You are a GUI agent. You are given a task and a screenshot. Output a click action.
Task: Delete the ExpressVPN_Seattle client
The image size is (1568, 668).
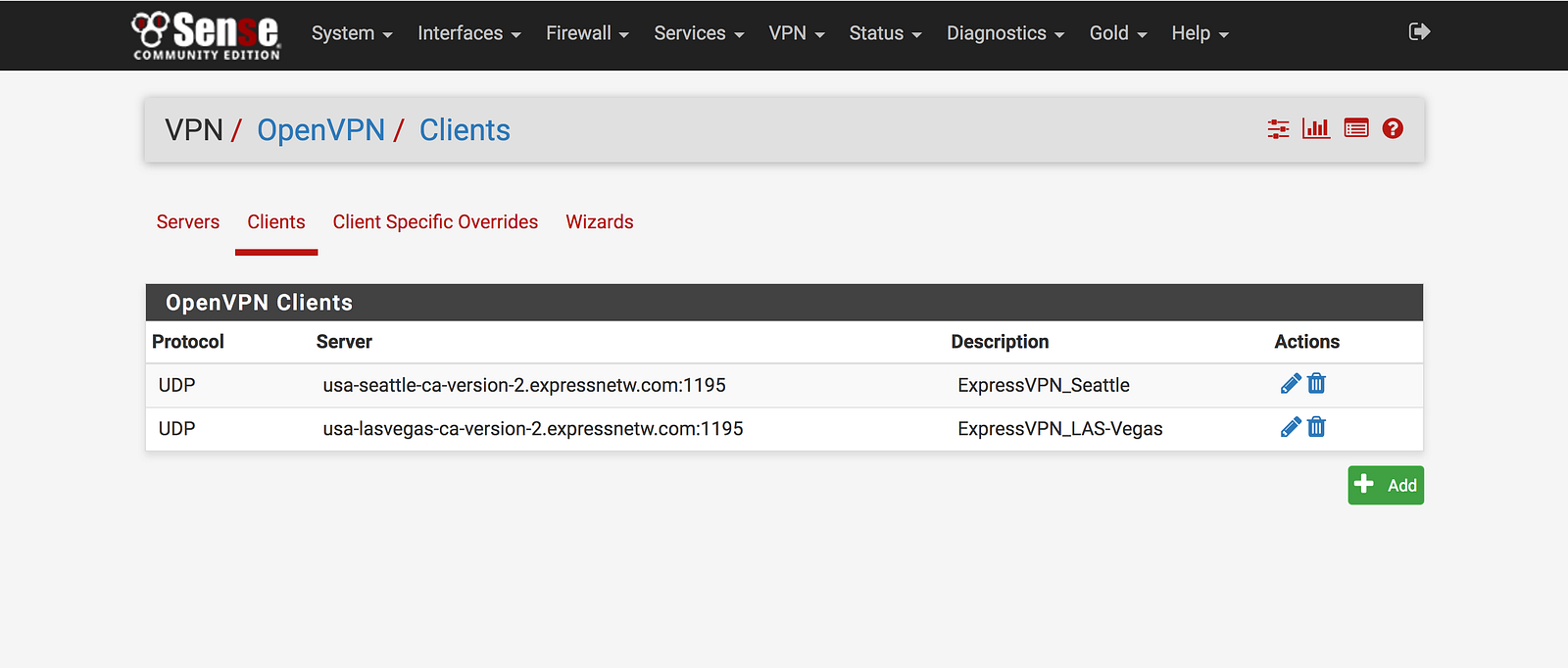pos(1316,384)
